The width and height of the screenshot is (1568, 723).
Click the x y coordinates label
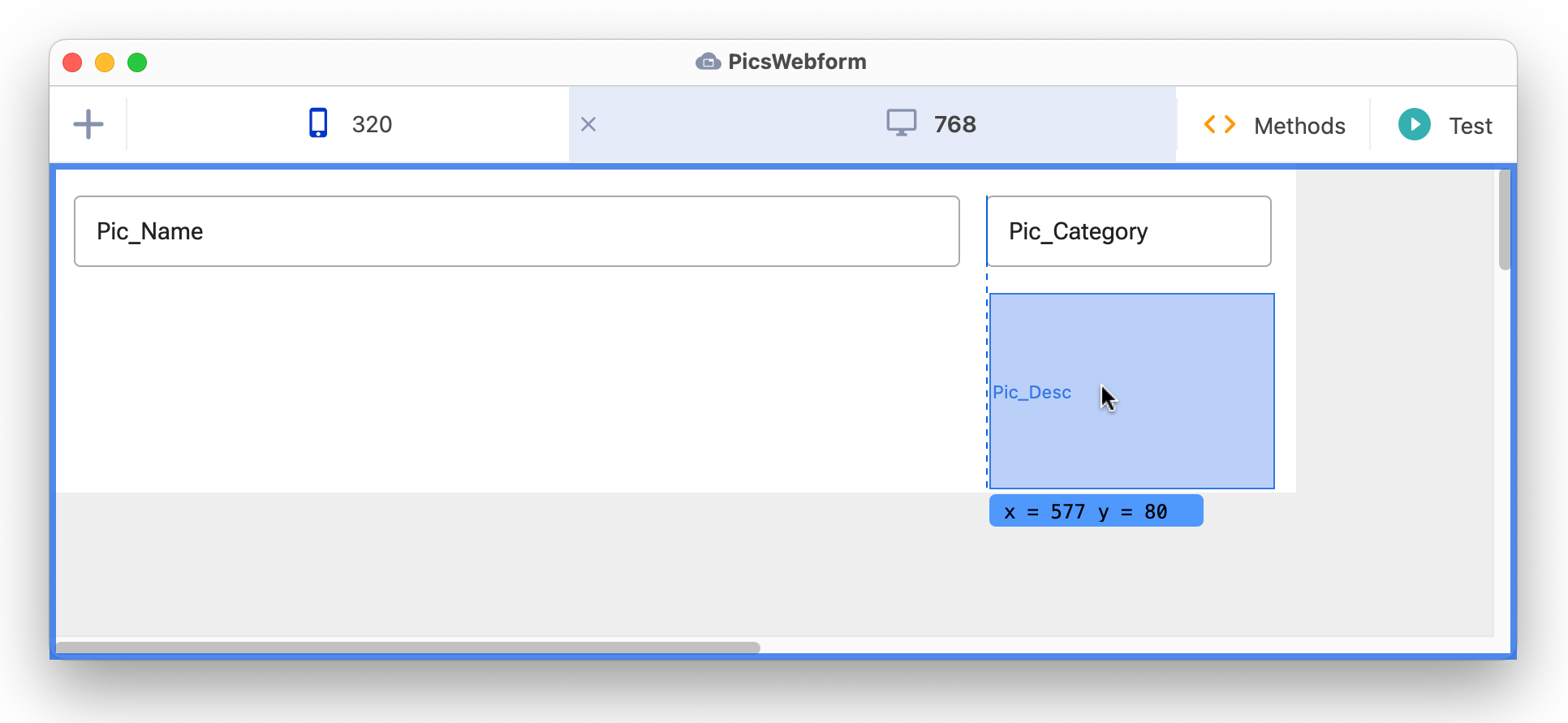point(1095,511)
